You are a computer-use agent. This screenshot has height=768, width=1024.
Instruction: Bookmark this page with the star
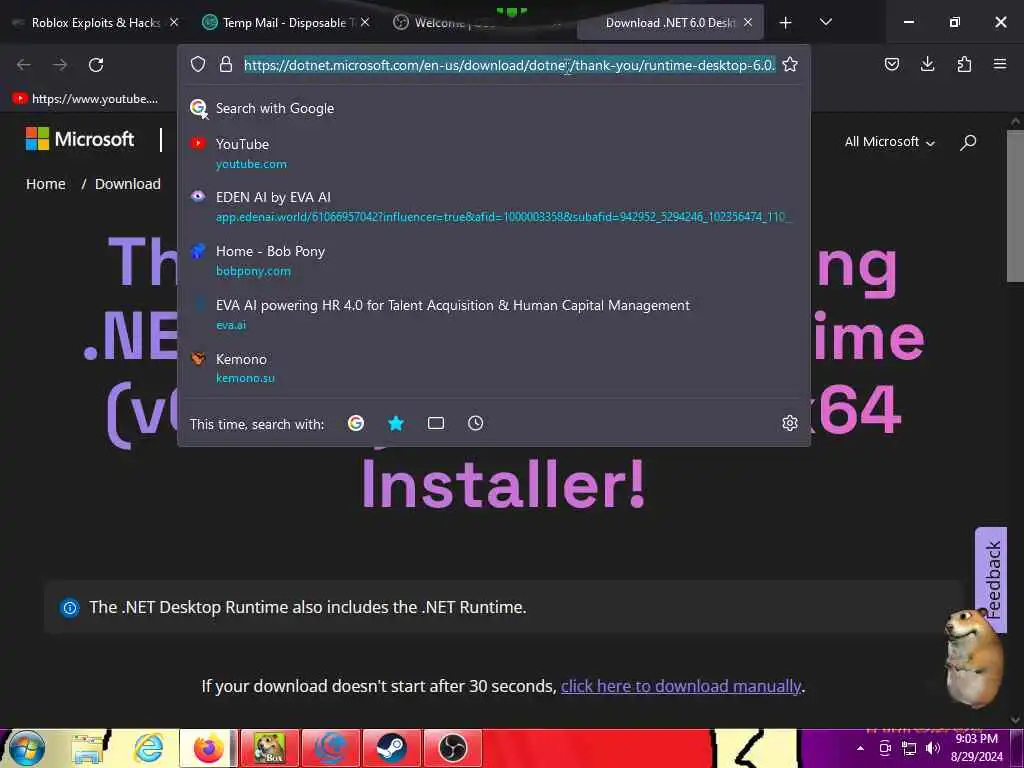pos(790,64)
